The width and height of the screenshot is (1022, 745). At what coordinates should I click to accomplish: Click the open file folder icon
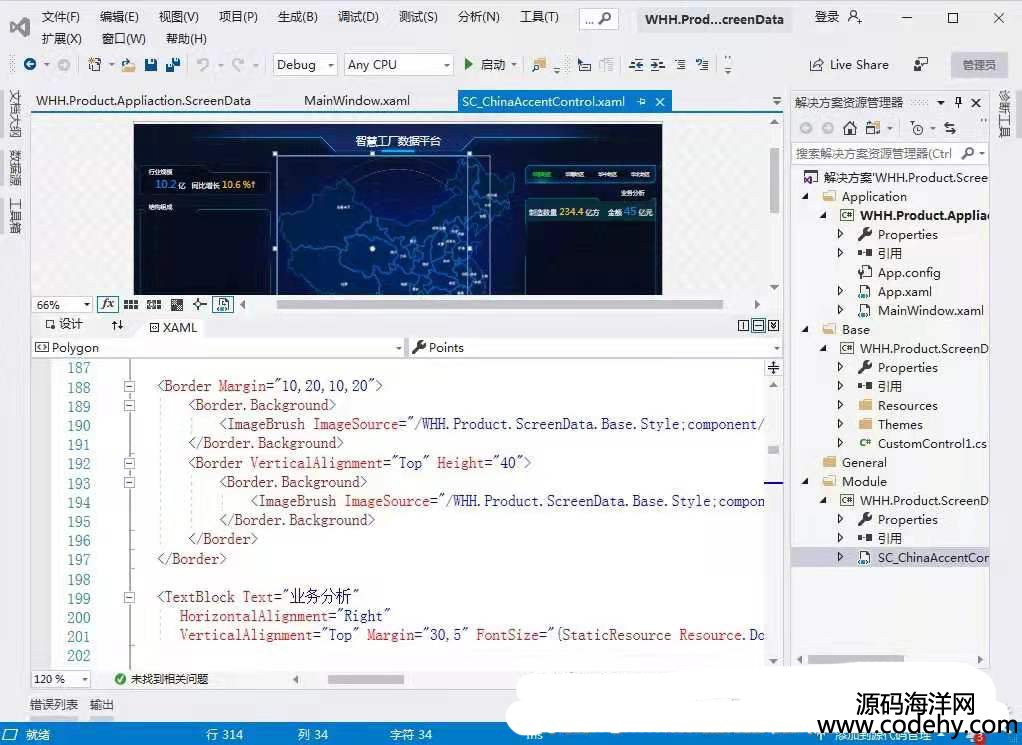[128, 65]
